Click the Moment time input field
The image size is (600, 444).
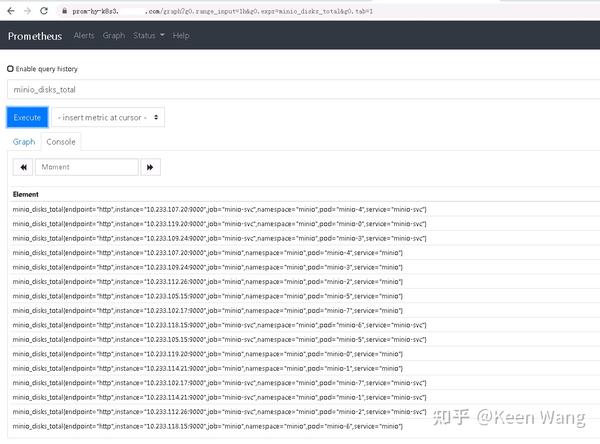[87, 167]
